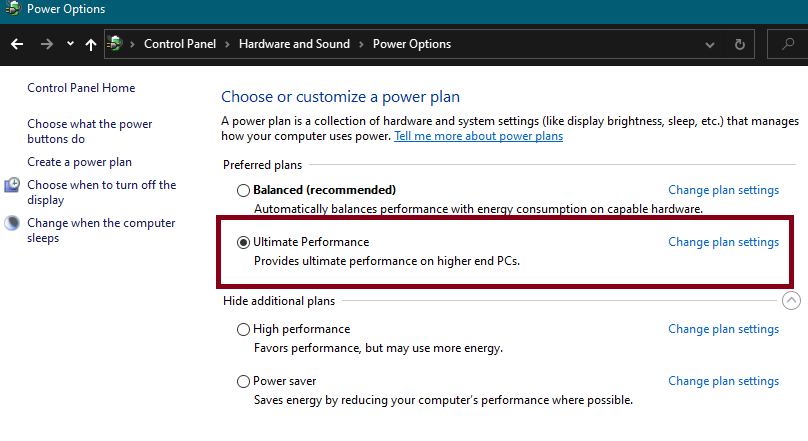
Task: Click the search magnifier icon
Action: coord(788,44)
